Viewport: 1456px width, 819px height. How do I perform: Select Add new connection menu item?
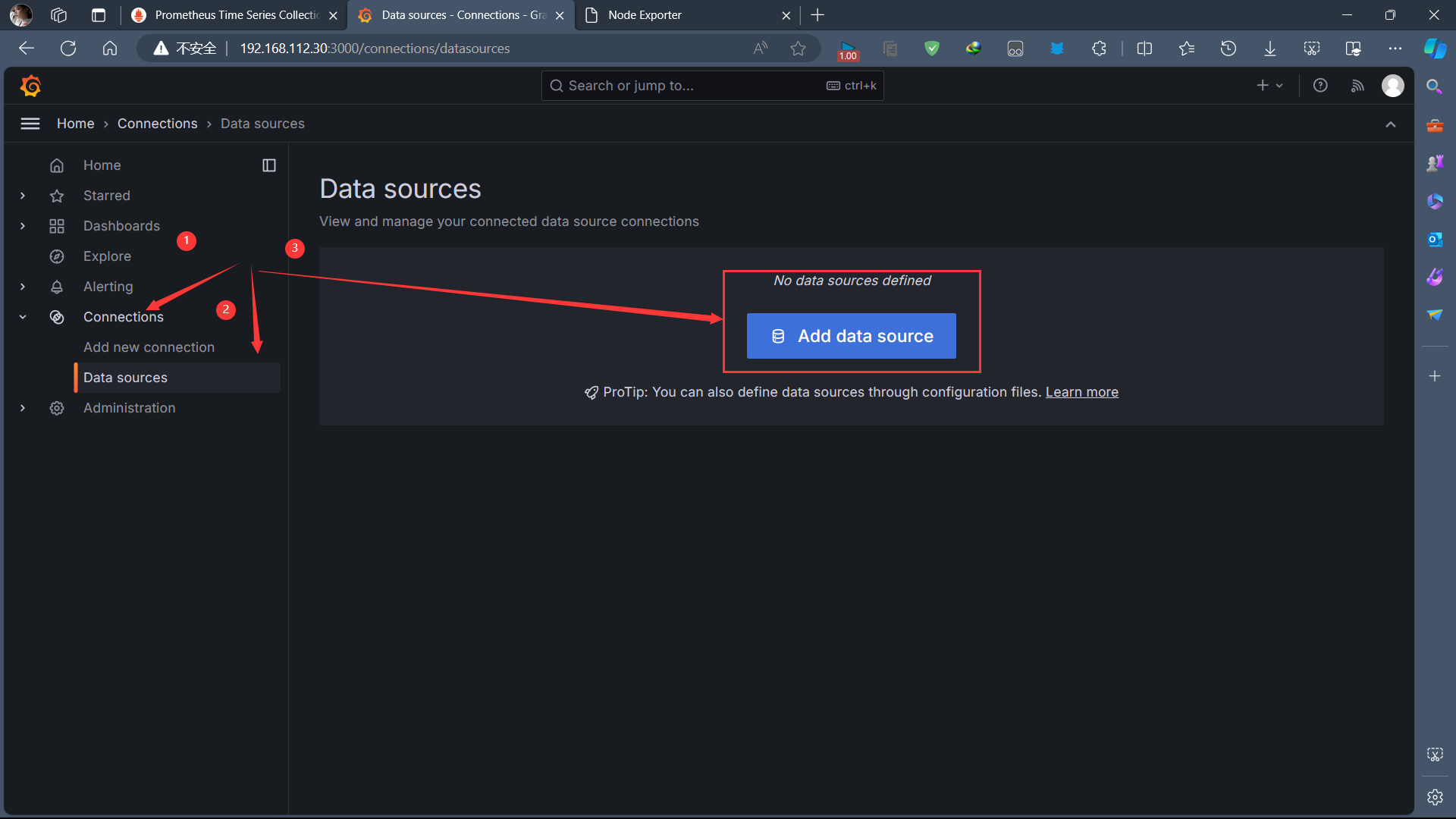tap(149, 347)
